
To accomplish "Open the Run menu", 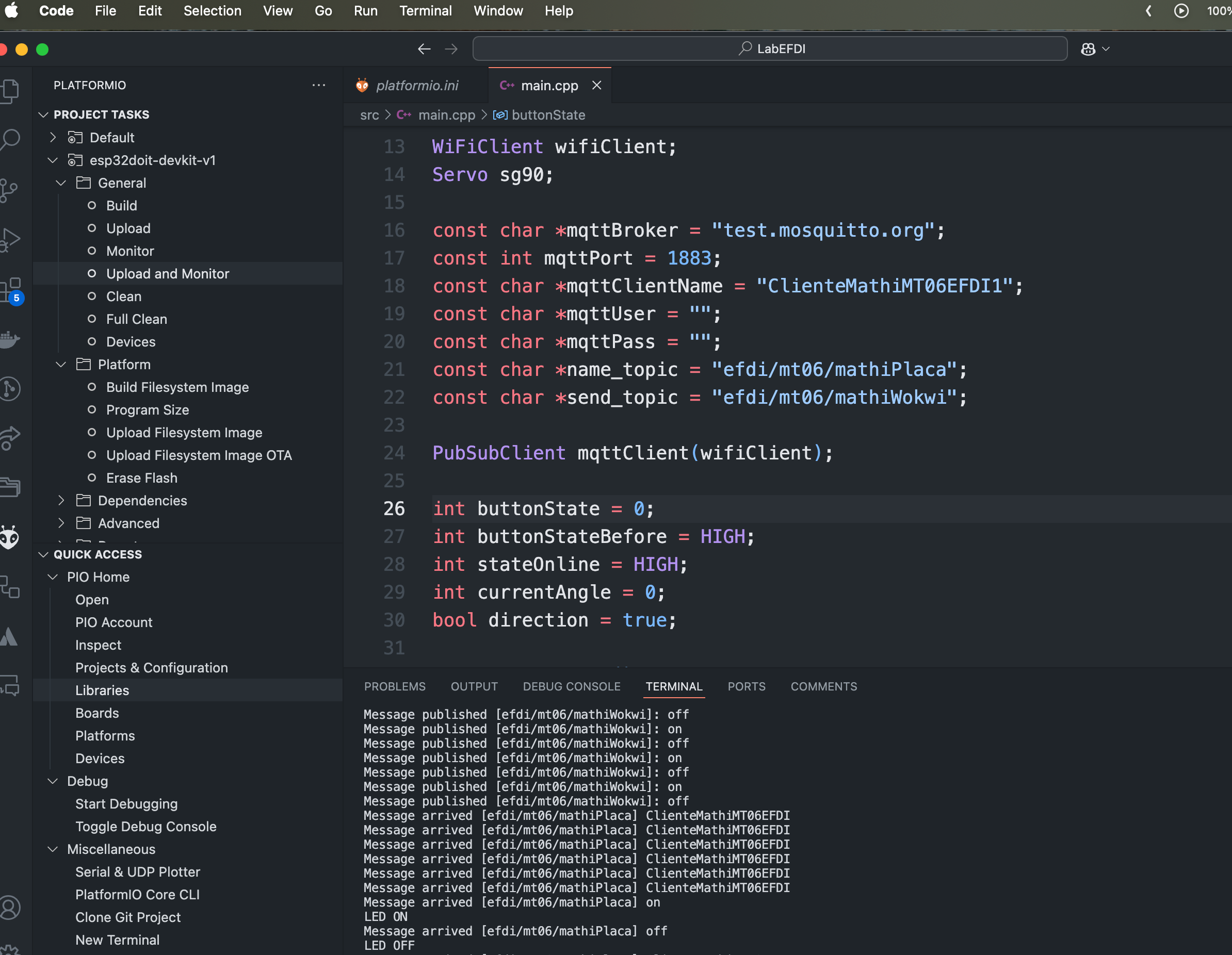I will tap(366, 10).
